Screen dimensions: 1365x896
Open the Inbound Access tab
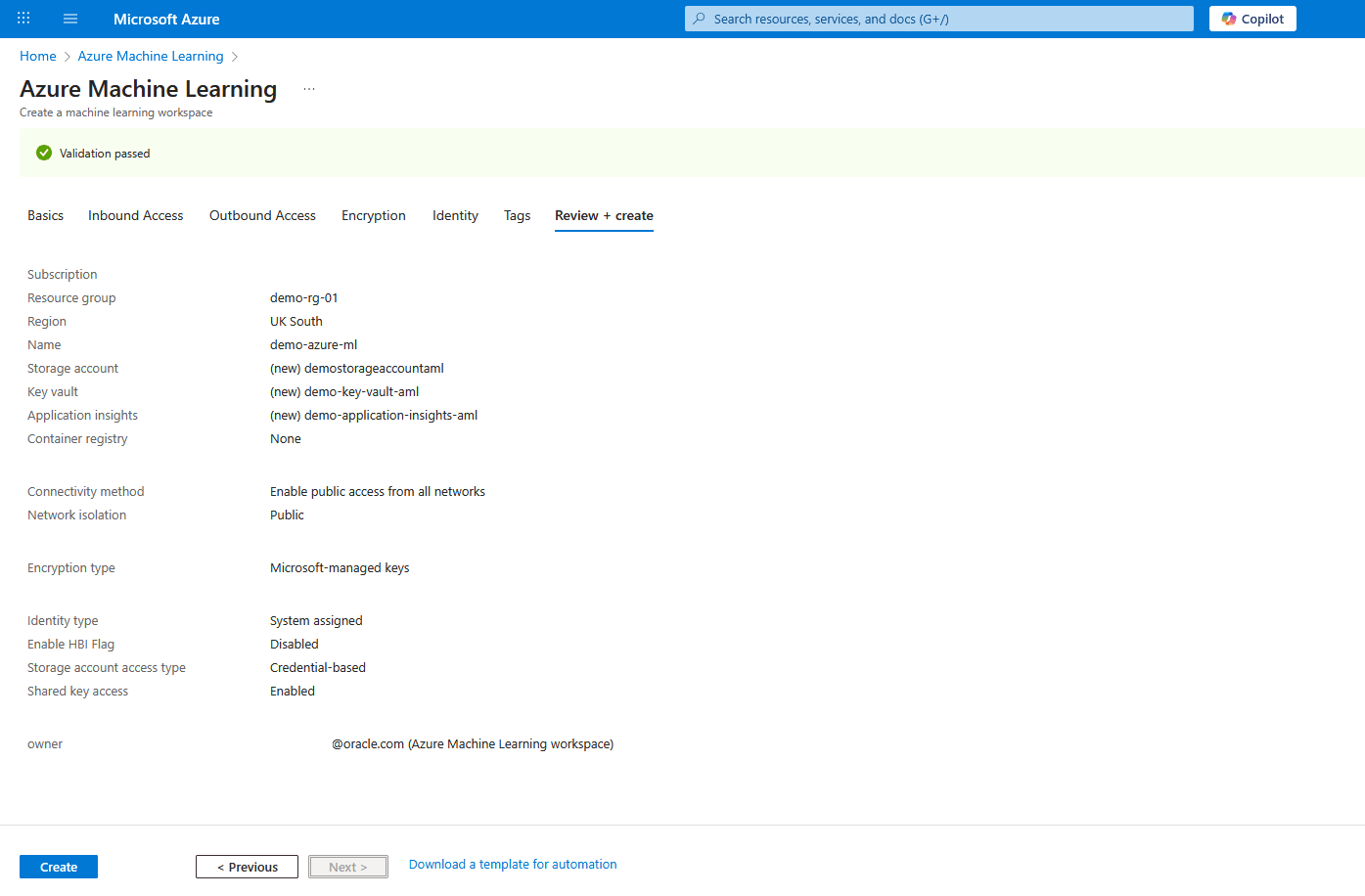pyautogui.click(x=135, y=215)
